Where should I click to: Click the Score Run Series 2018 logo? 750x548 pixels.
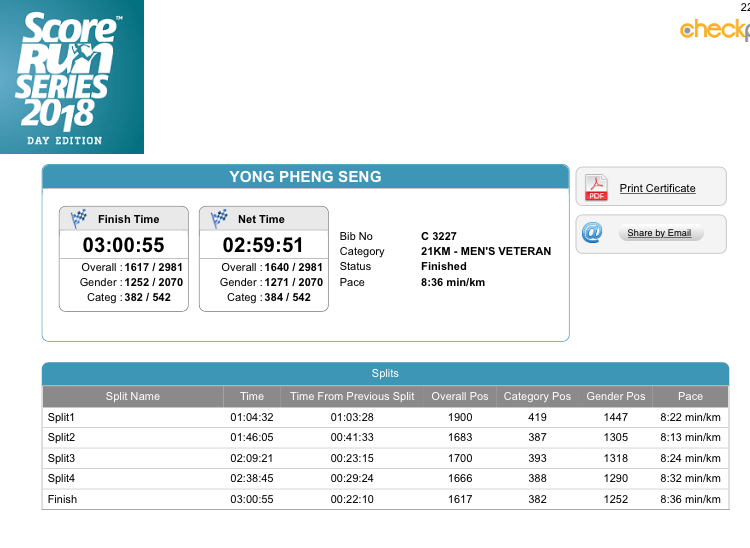[x=71, y=77]
